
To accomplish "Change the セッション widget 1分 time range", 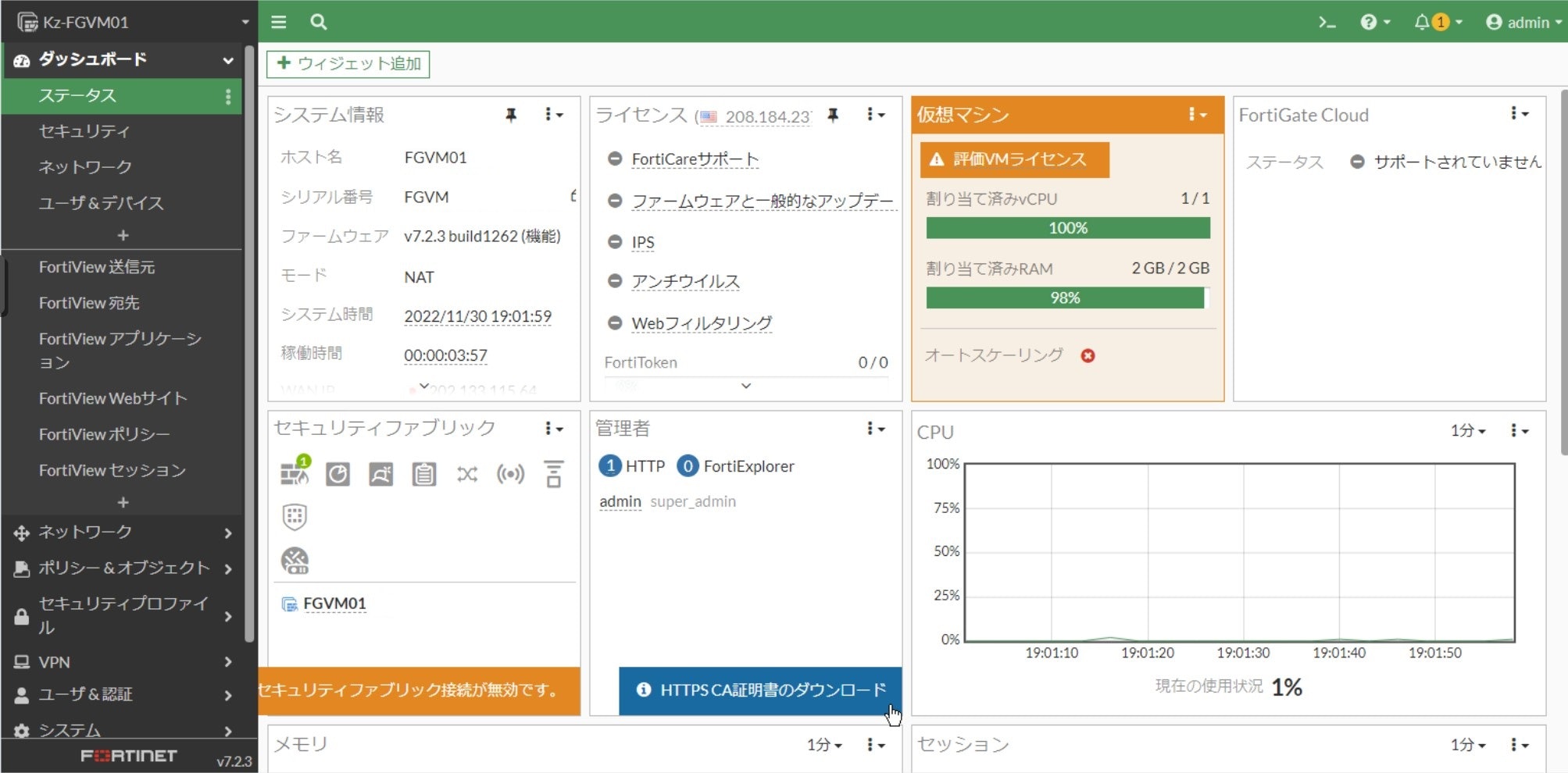I will (x=1468, y=745).
